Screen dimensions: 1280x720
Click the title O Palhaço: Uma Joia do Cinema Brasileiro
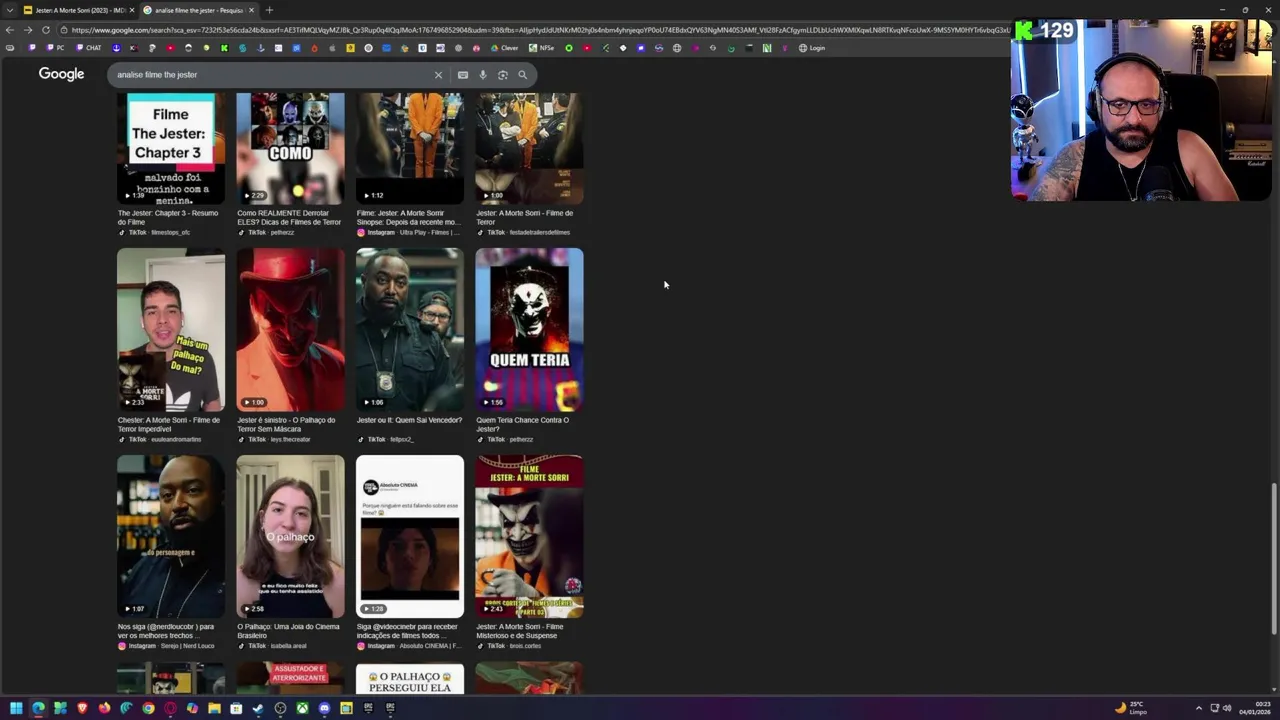click(288, 631)
